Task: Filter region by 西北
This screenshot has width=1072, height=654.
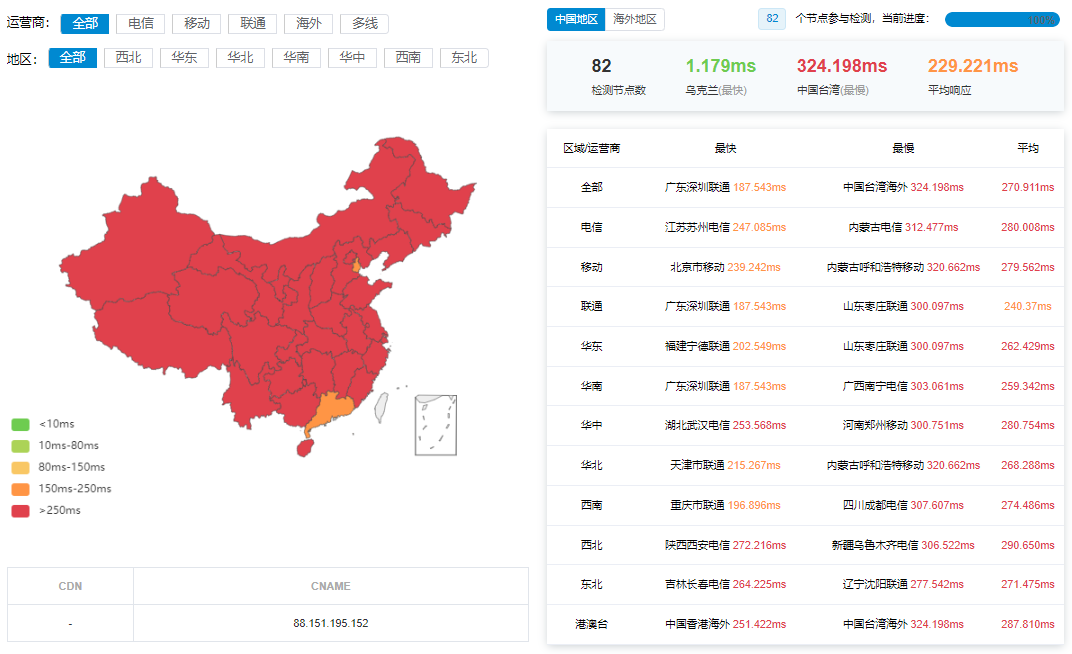Action: coord(129,58)
